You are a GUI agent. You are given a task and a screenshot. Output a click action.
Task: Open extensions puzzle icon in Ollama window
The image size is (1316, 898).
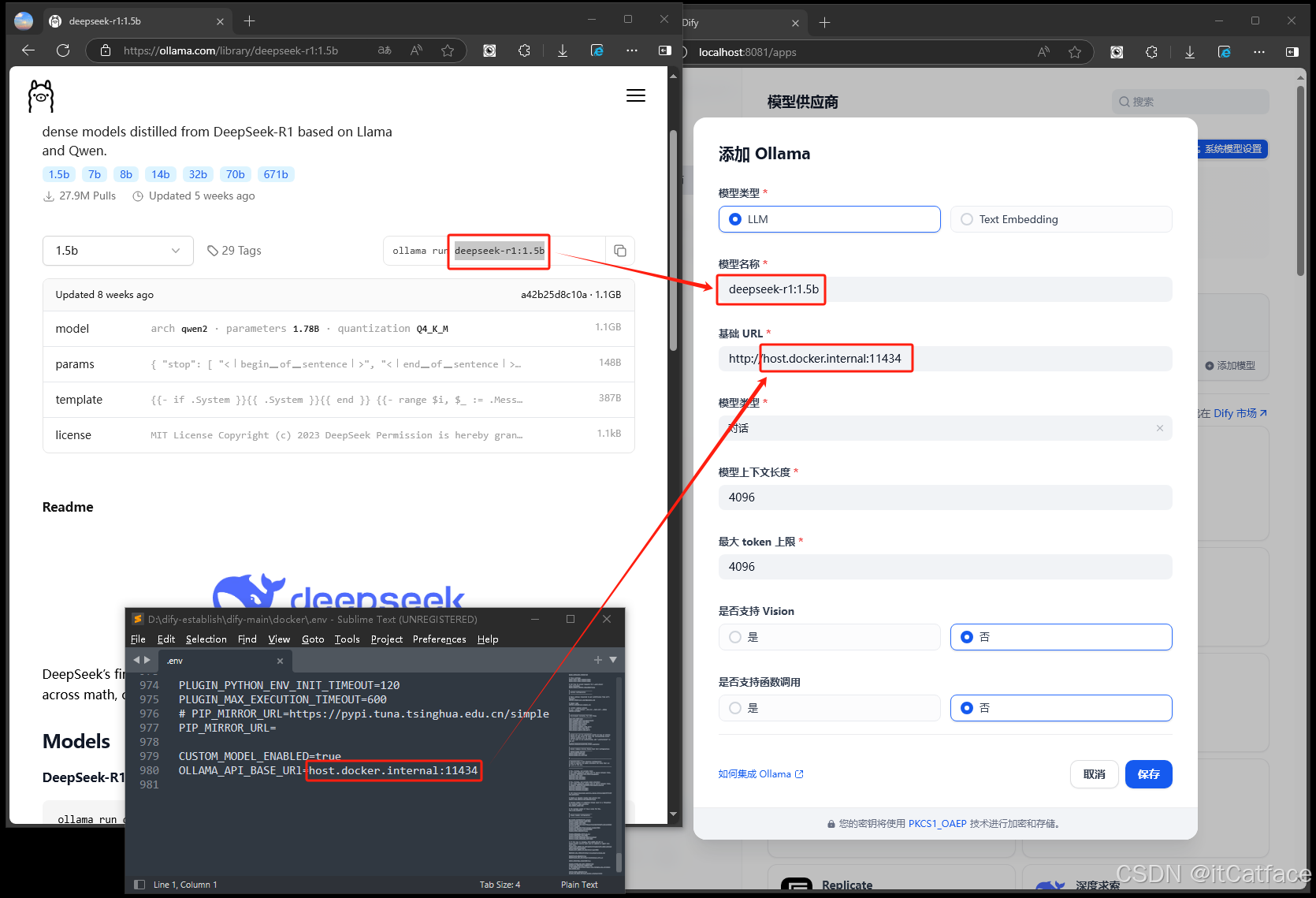(524, 50)
